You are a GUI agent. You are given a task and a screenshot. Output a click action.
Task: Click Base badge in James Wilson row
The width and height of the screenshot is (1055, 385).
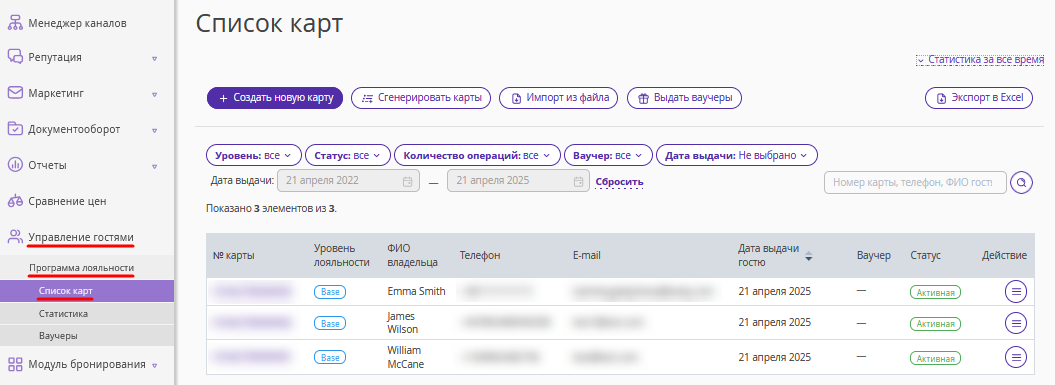tap(330, 324)
